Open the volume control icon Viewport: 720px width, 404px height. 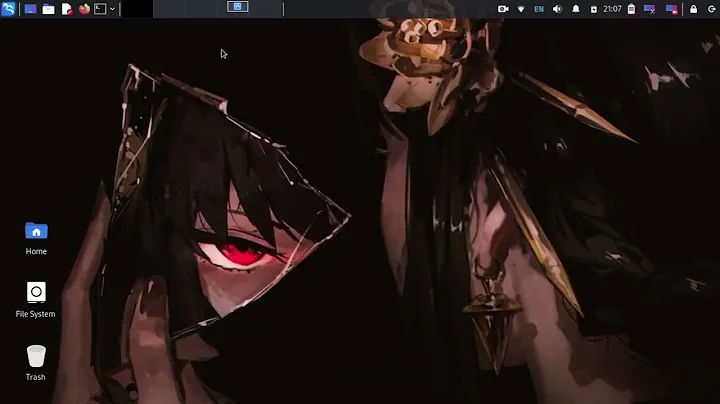(x=557, y=9)
